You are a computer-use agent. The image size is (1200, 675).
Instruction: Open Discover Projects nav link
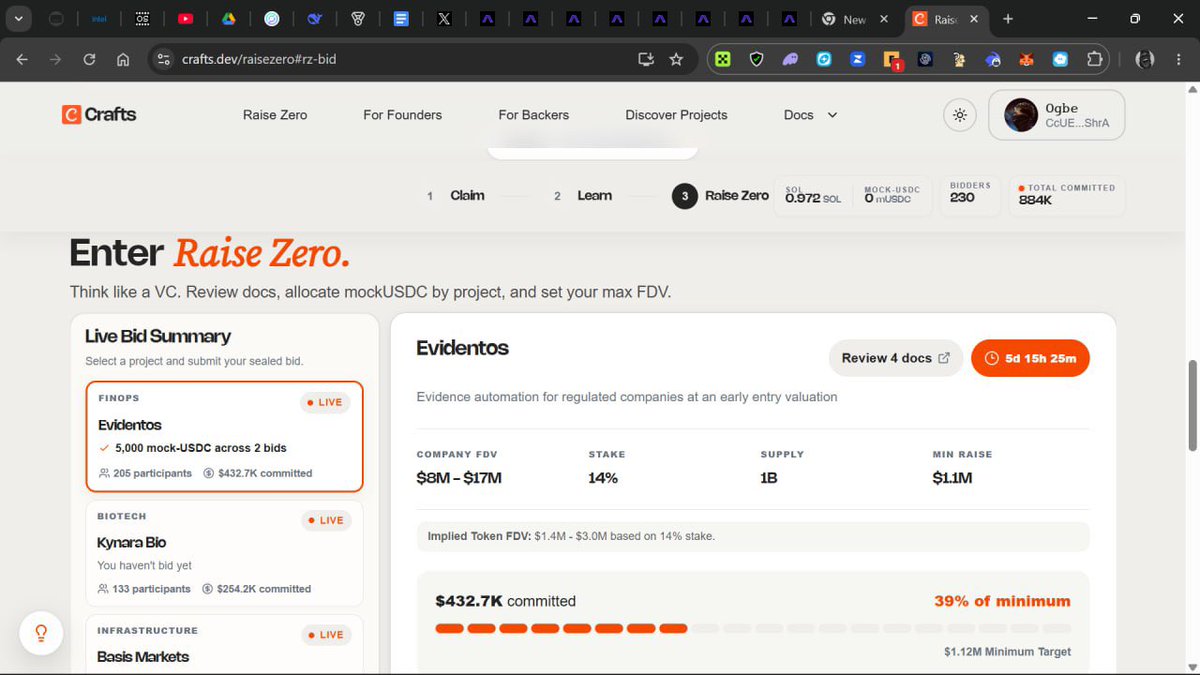pos(676,115)
